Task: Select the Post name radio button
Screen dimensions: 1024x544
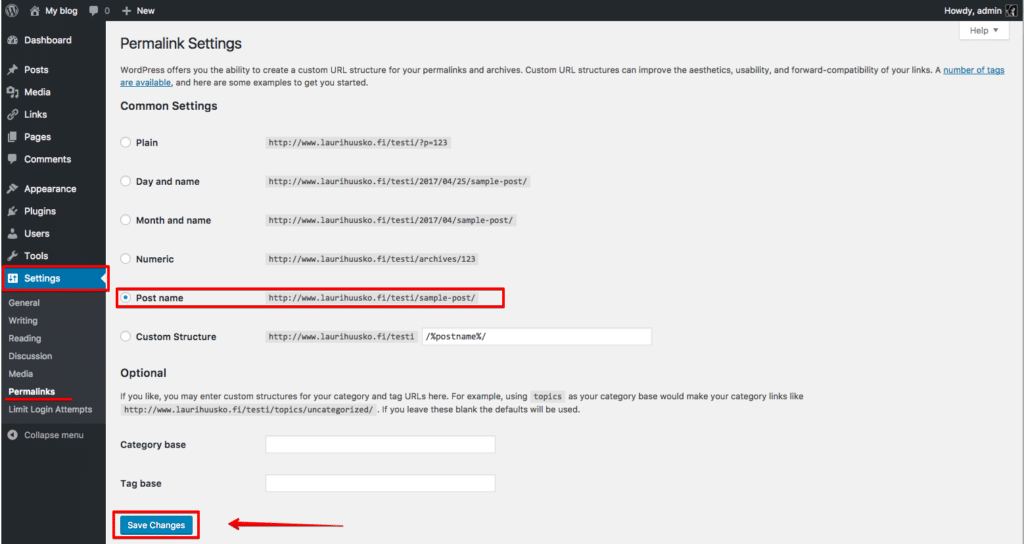Action: tap(125, 298)
